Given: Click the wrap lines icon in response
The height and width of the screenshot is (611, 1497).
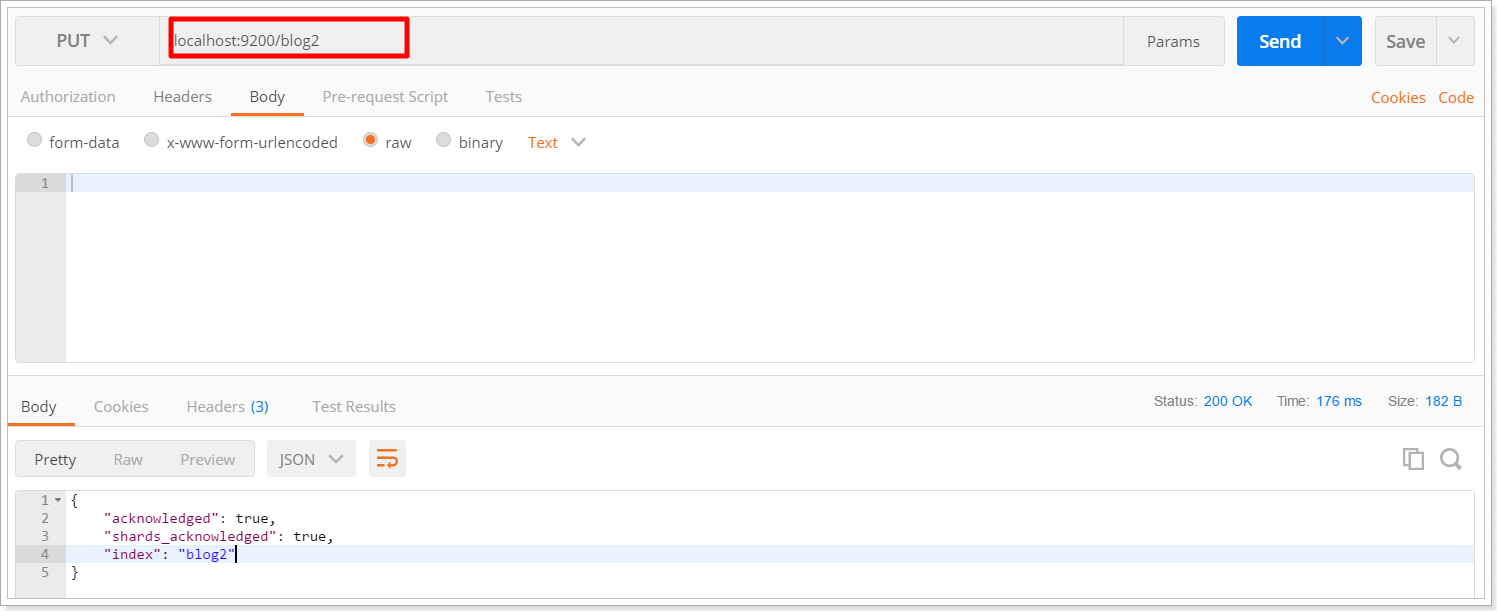Looking at the screenshot, I should (387, 459).
